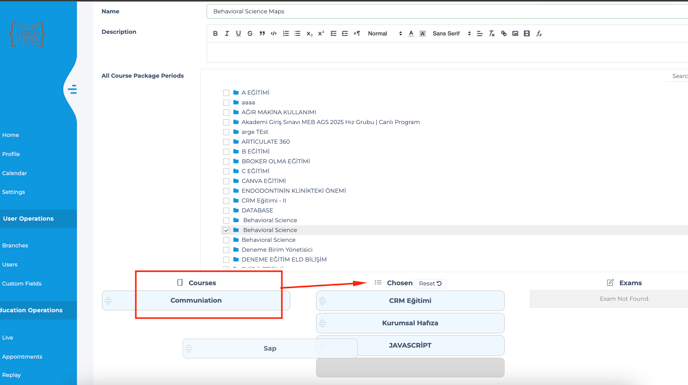Click the drag handle on Communiation course
This screenshot has height=385, width=688.
point(108,301)
